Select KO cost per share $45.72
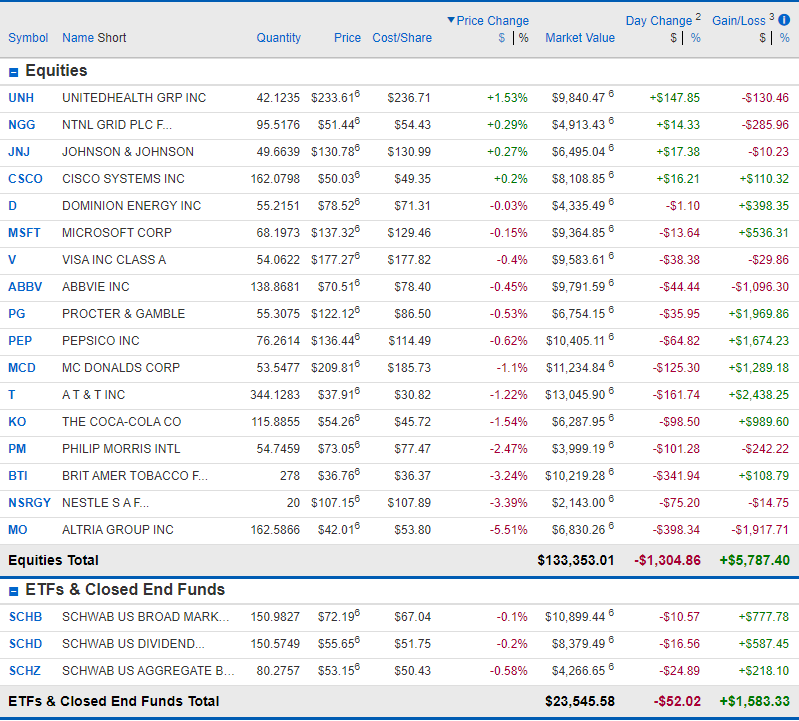The width and height of the screenshot is (799, 721). point(412,422)
